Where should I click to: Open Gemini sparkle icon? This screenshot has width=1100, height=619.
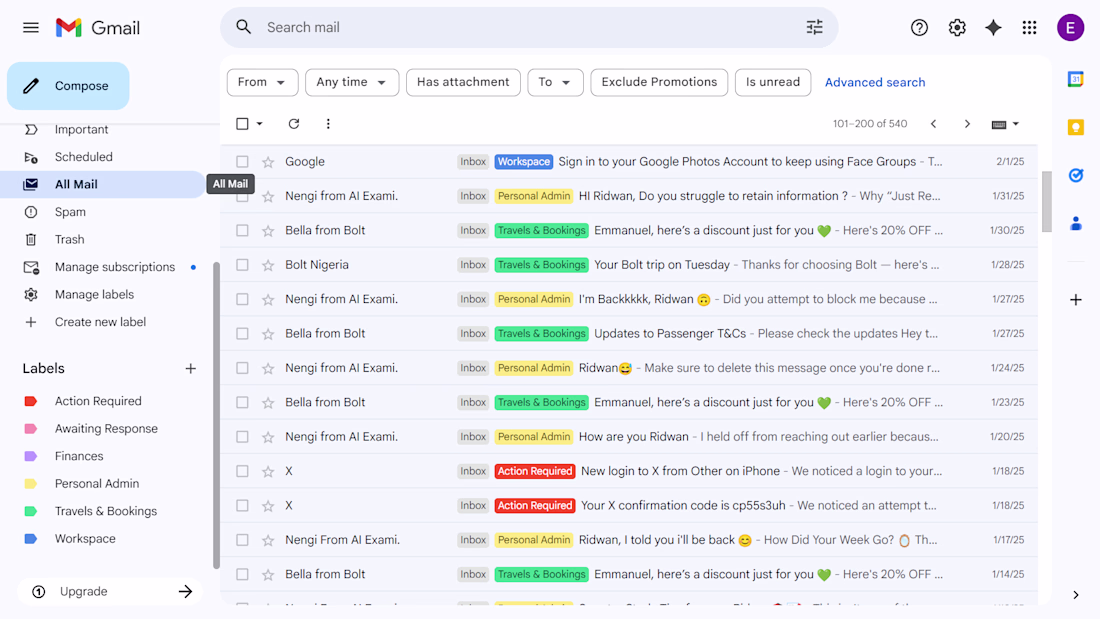993,27
